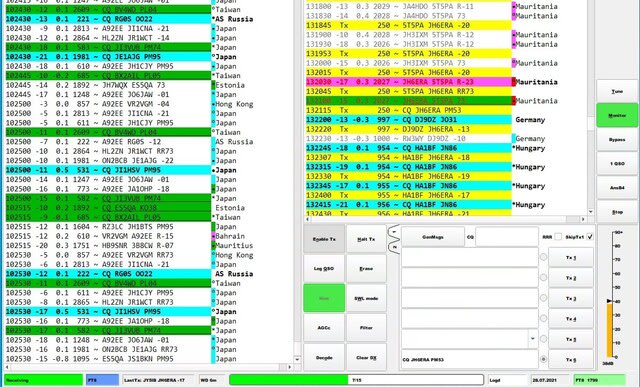Enable the RRR checkbox
Image resolution: width=640 pixels, height=387 pixels.
pyautogui.click(x=558, y=237)
